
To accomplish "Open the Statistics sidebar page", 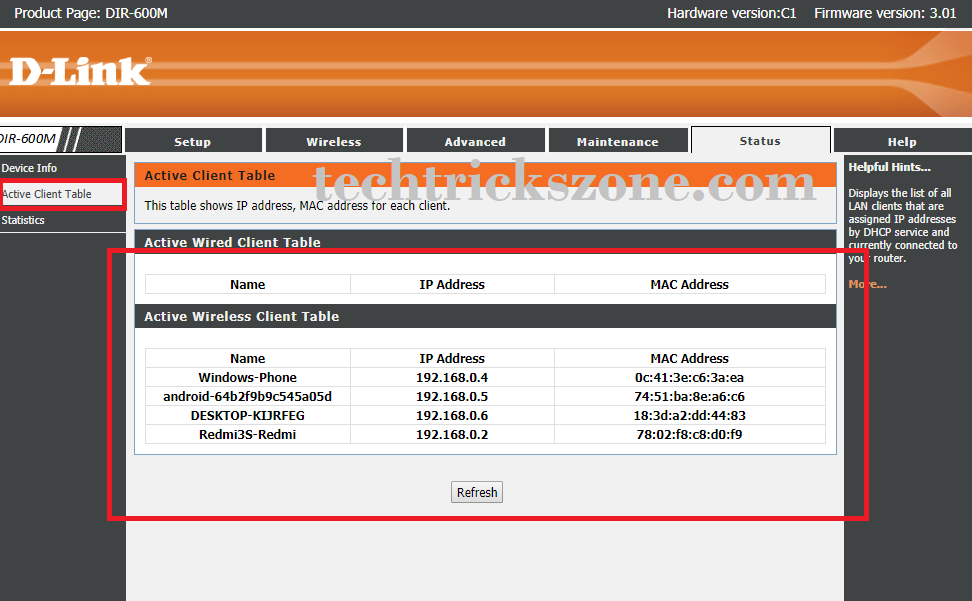I will tap(24, 220).
